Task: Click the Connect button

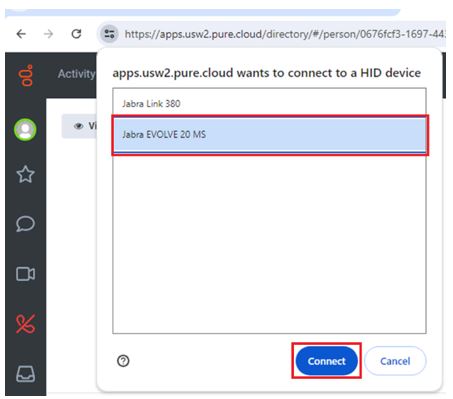Action: 326,361
